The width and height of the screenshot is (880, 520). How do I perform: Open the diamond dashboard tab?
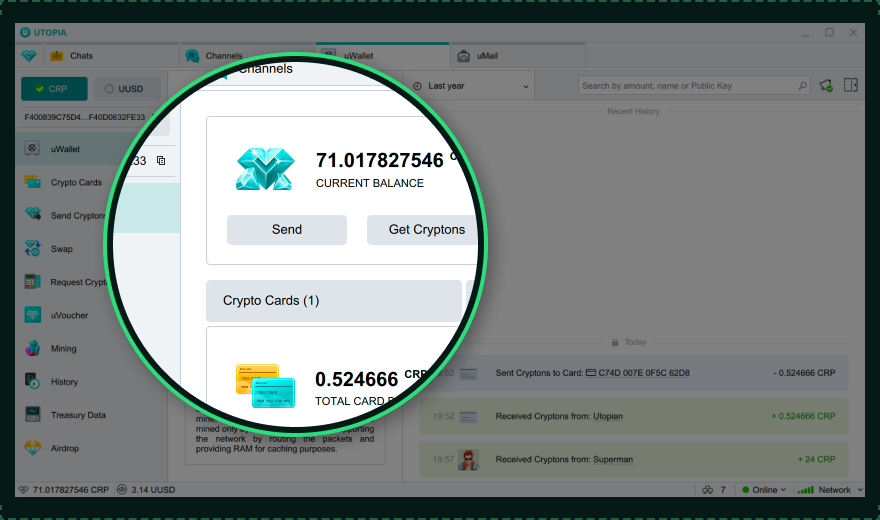click(x=29, y=56)
